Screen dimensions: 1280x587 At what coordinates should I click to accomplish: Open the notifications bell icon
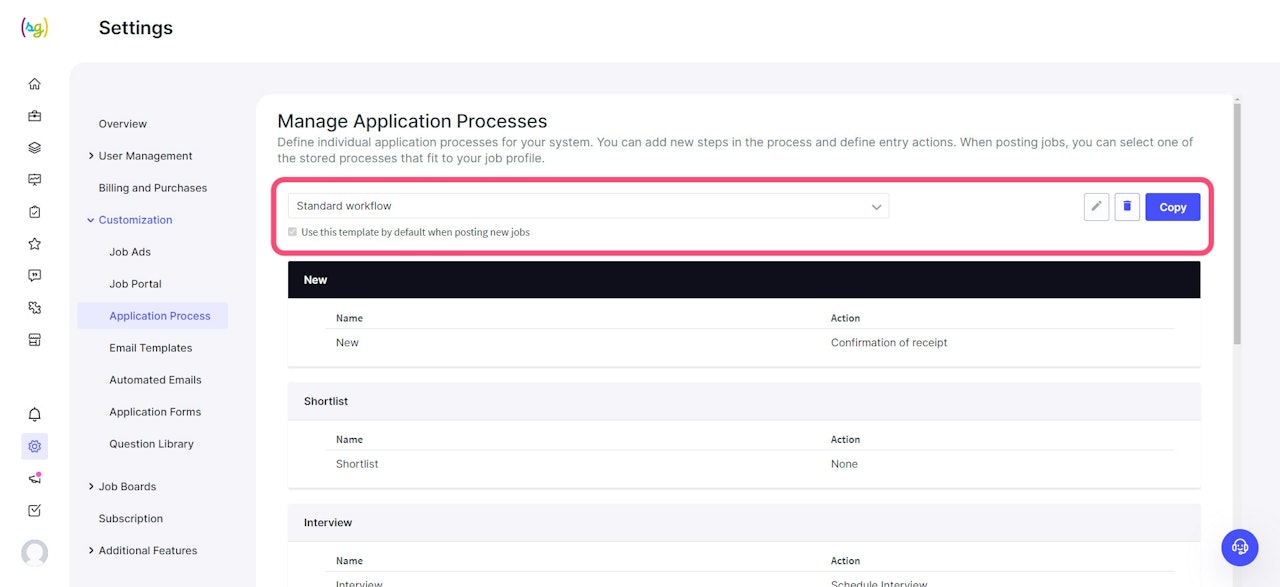pos(35,414)
